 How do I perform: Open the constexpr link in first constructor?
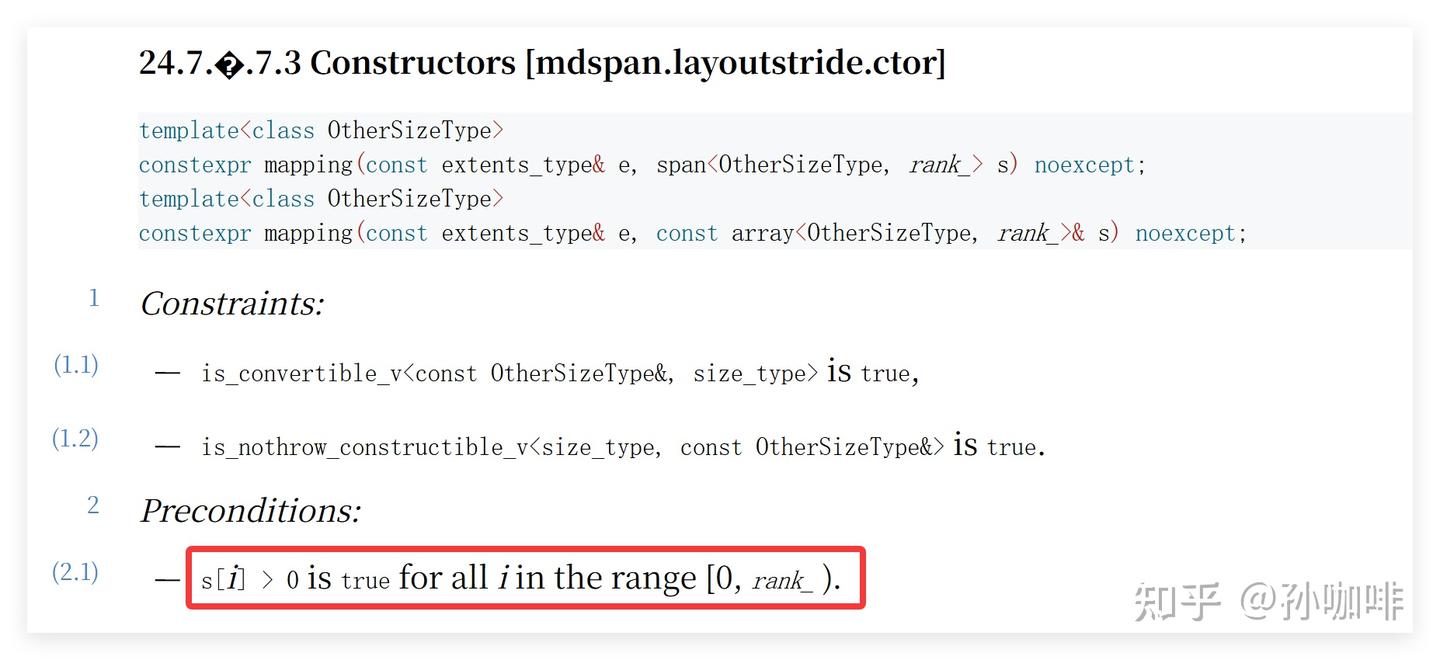click(x=195, y=164)
